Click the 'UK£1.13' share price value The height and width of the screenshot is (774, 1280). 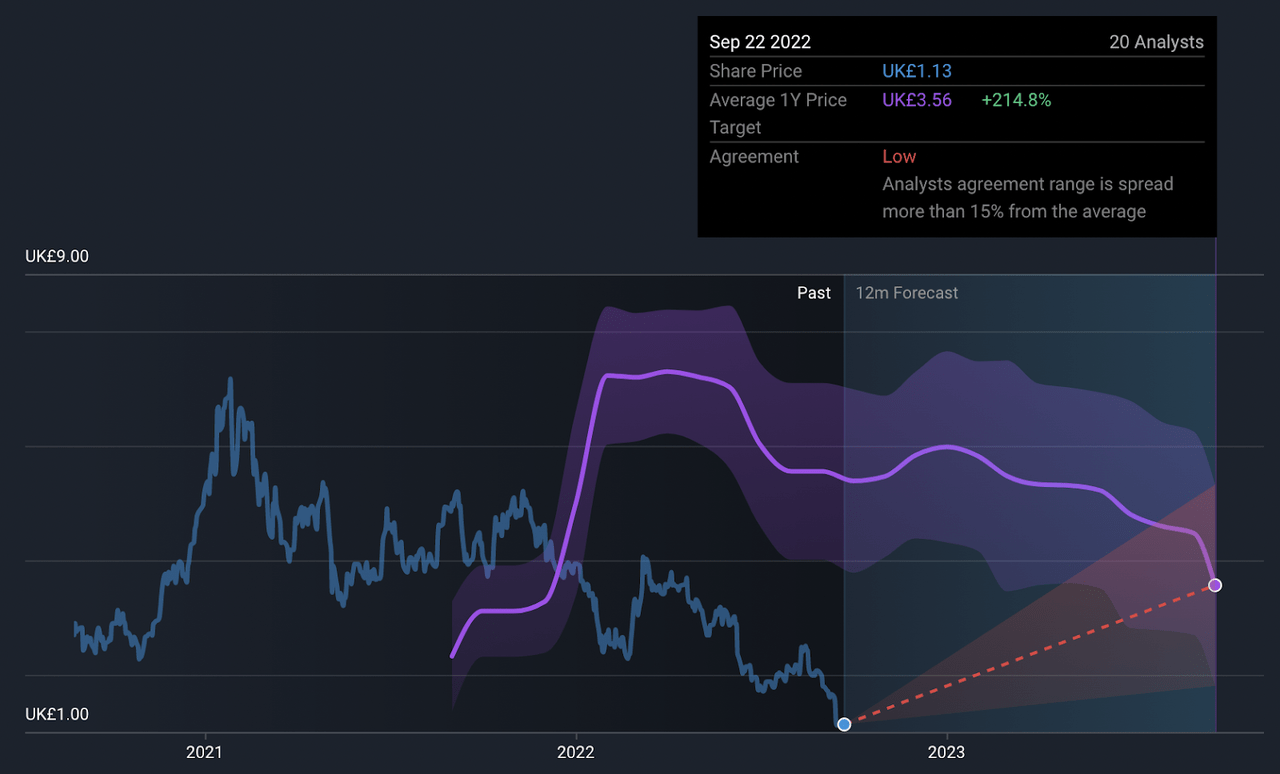(917, 71)
